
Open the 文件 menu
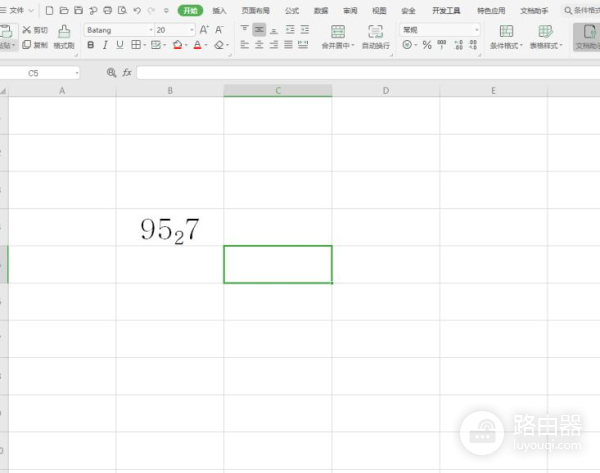pos(17,10)
